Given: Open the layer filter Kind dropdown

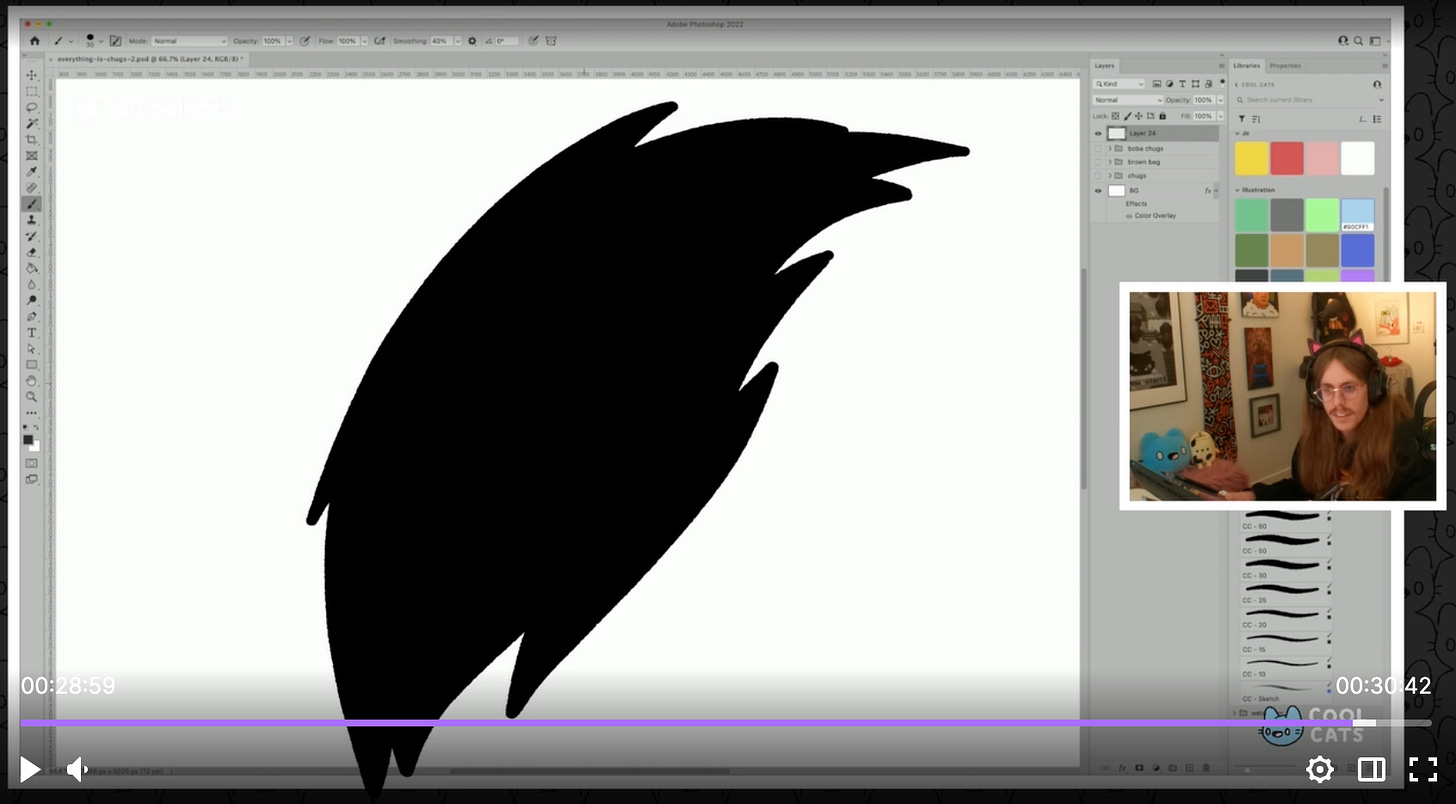Looking at the screenshot, I should pos(1119,84).
